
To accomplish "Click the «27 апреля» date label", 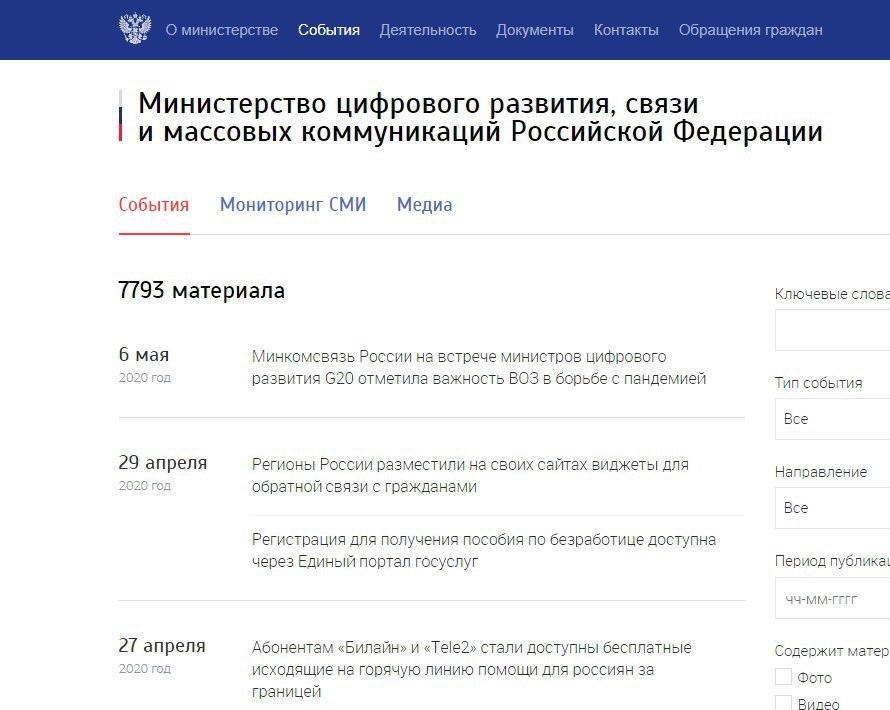I will (x=162, y=645).
